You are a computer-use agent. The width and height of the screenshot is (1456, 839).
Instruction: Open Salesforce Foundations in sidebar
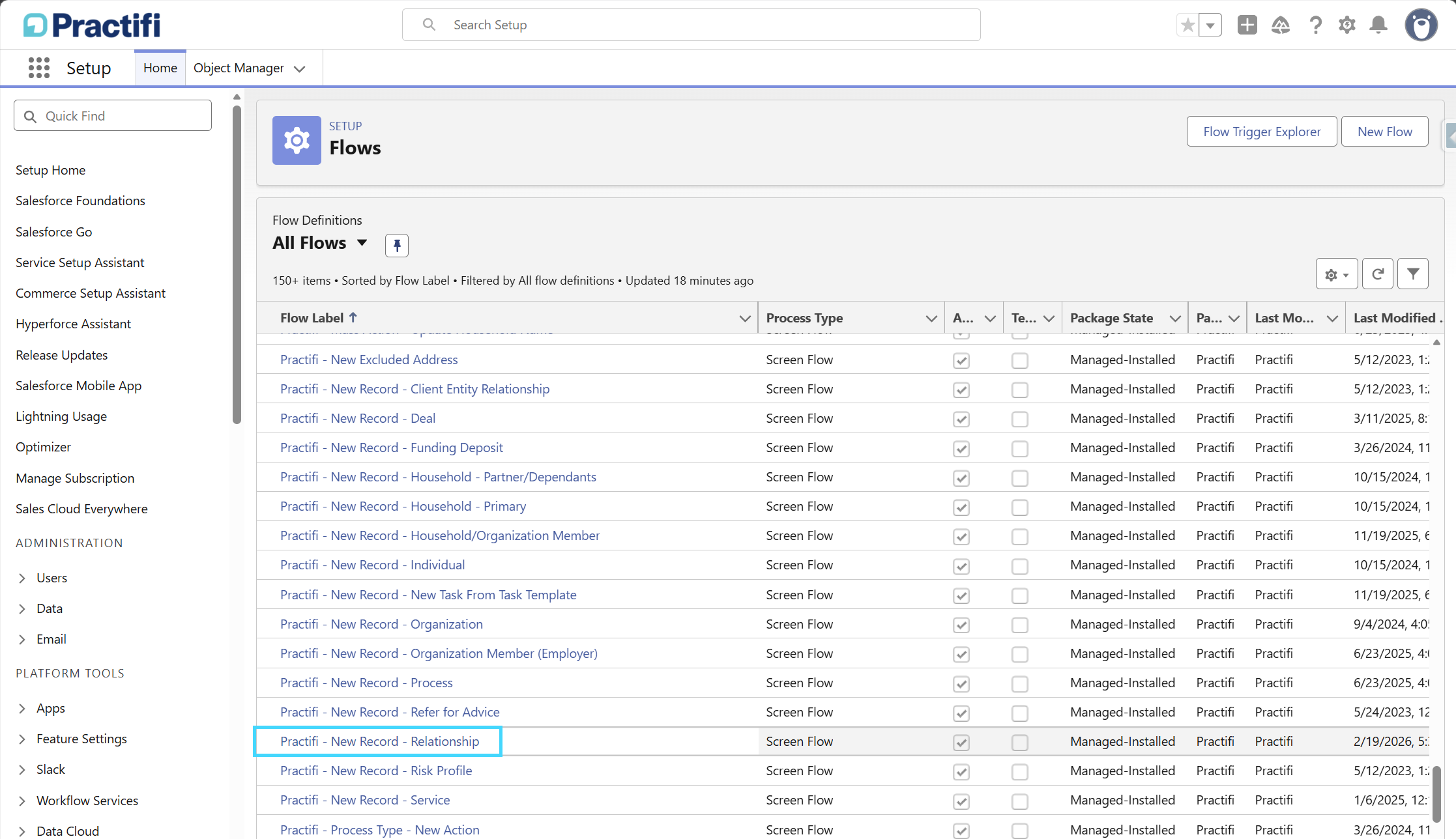(80, 201)
